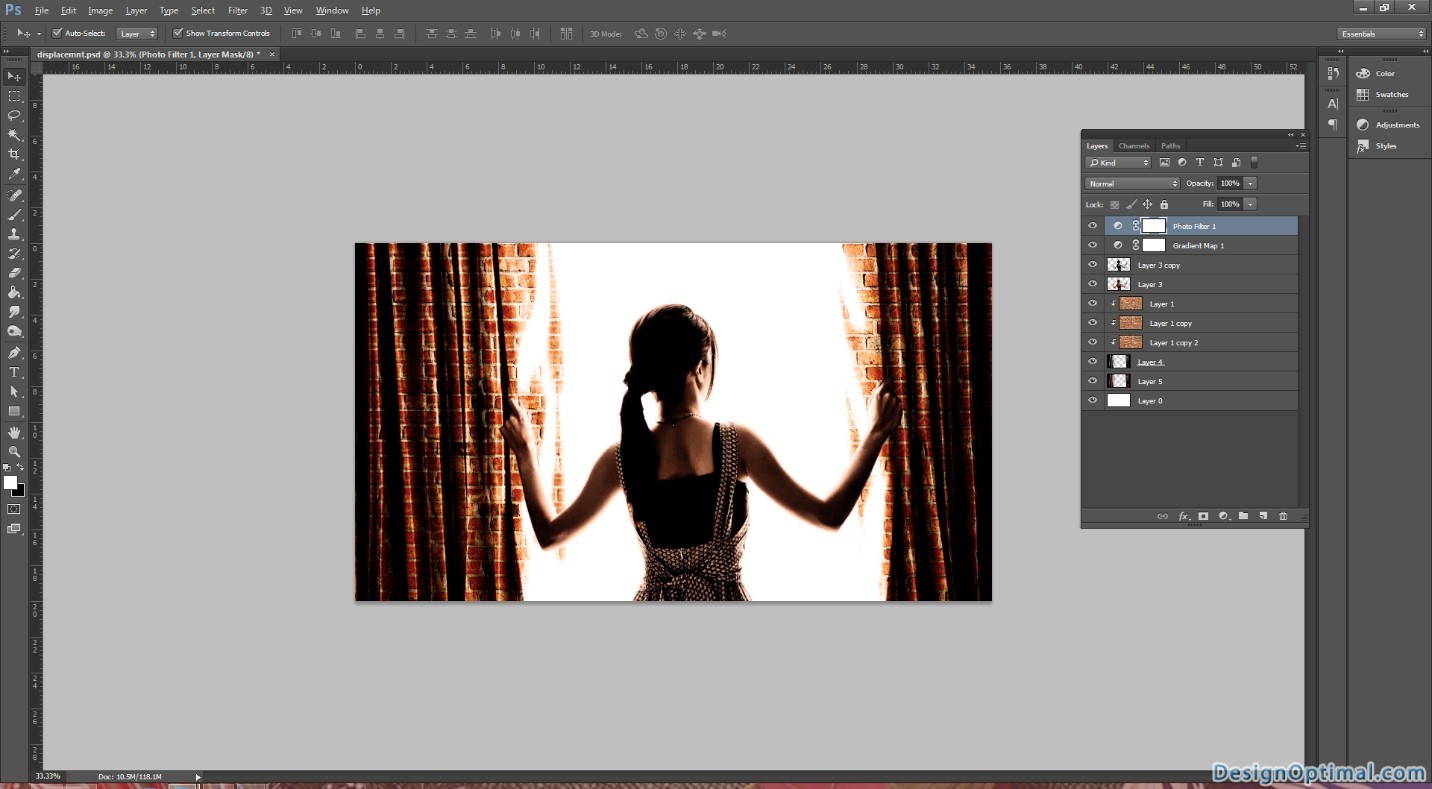This screenshot has height=789, width=1432.
Task: Open the Move tool preset picker arrow
Action: pos(39,33)
